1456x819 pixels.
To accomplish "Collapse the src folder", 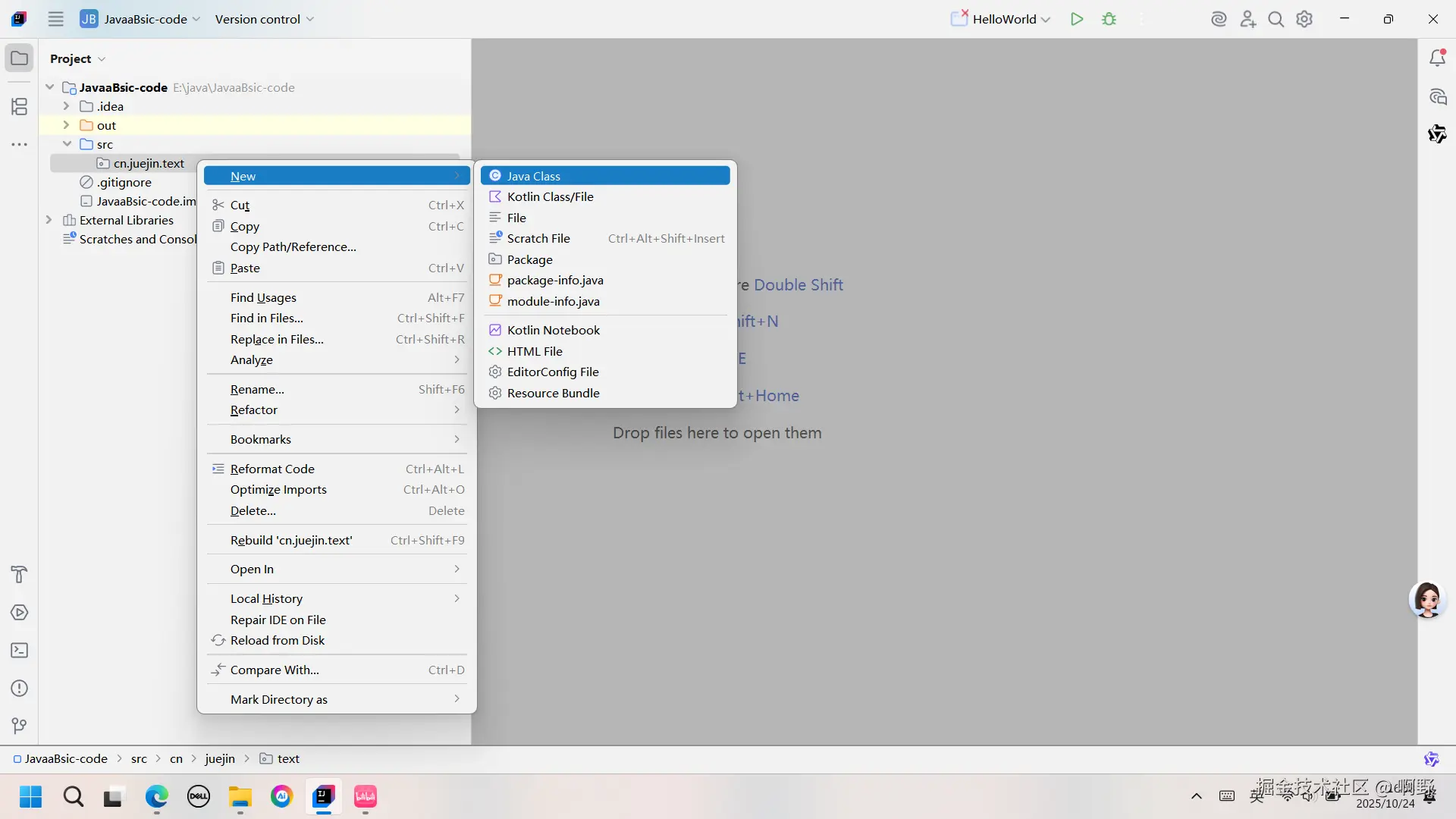I will (67, 144).
